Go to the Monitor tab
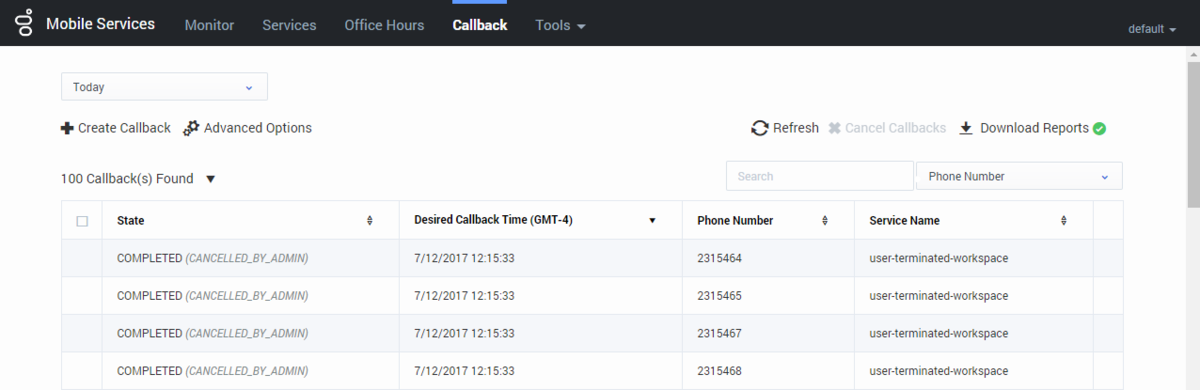 click(x=210, y=25)
